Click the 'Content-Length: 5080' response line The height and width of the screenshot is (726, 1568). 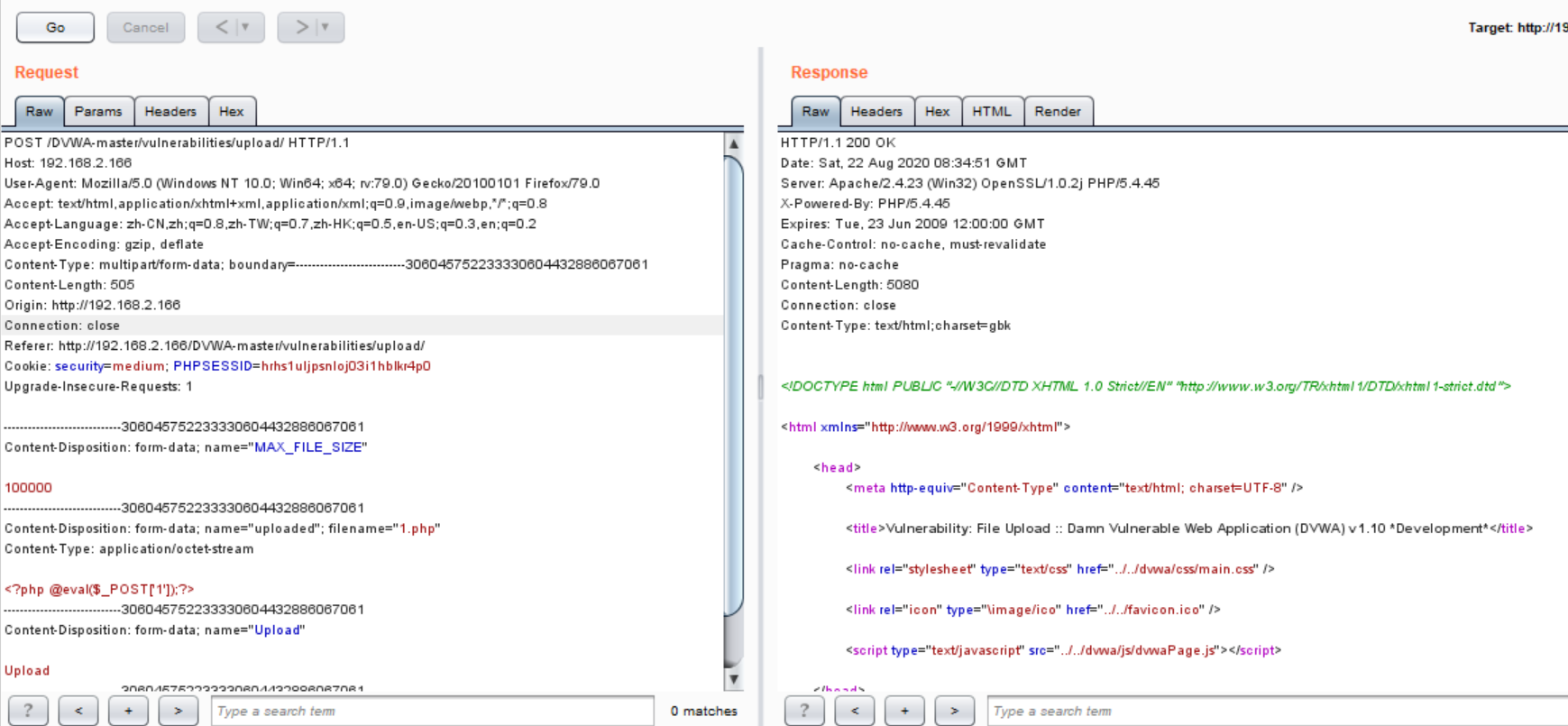tap(849, 285)
